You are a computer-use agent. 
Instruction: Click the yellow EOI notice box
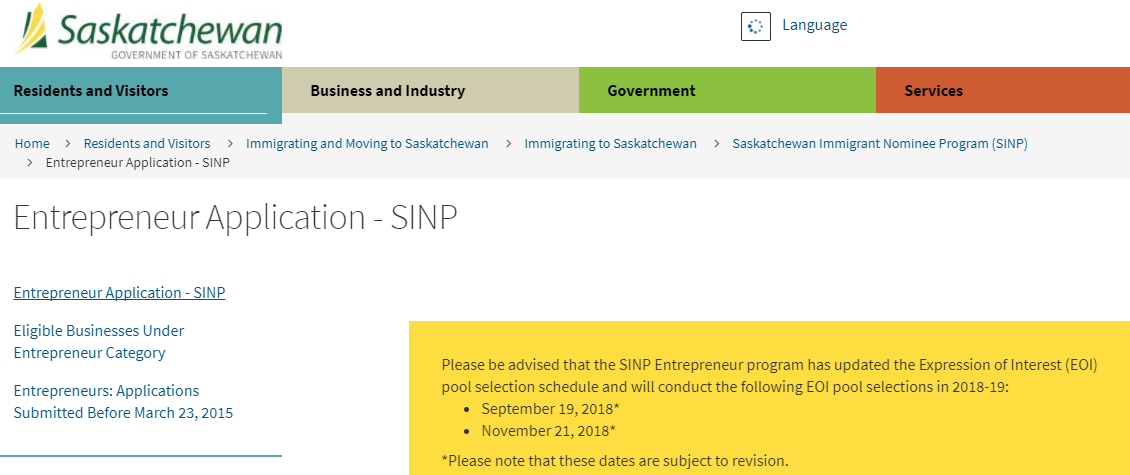(769, 398)
